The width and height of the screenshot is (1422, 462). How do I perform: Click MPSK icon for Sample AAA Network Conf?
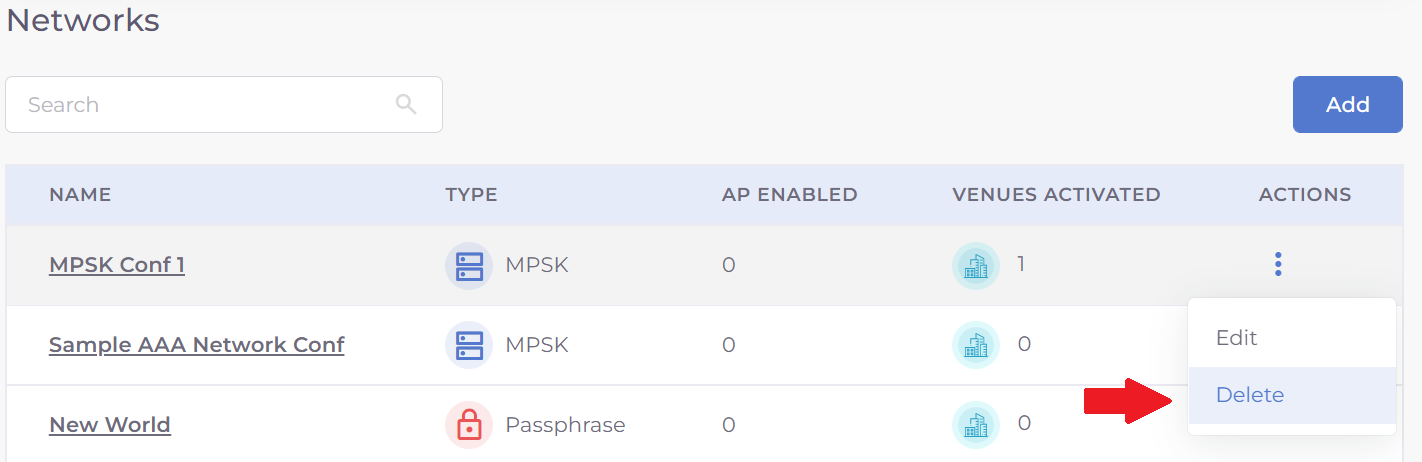(x=469, y=345)
